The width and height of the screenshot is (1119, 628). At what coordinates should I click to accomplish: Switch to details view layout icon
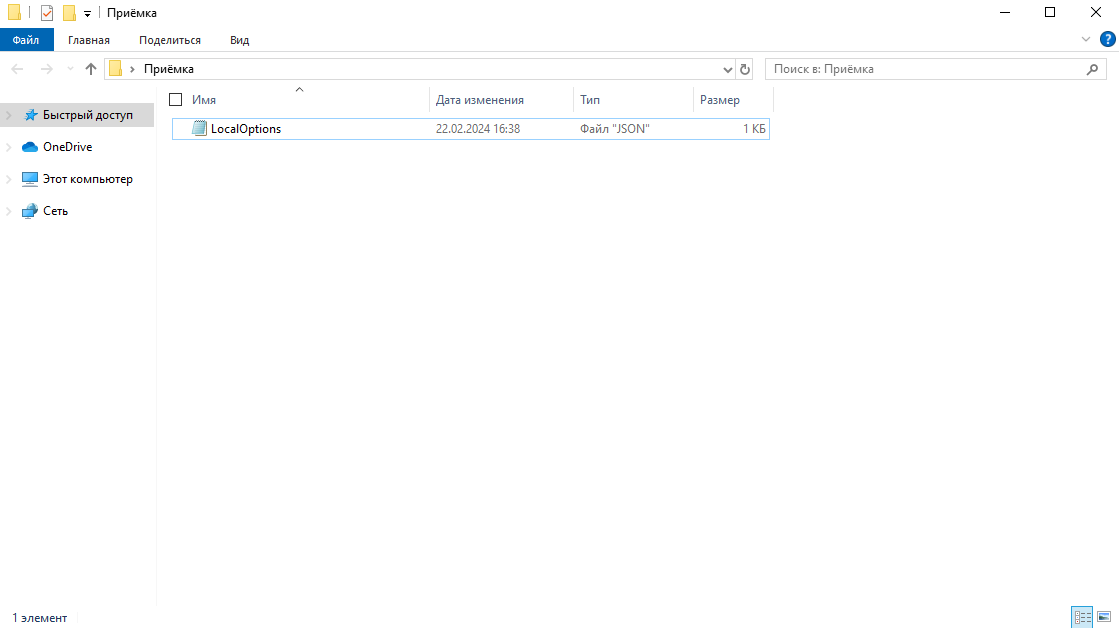(x=1082, y=617)
